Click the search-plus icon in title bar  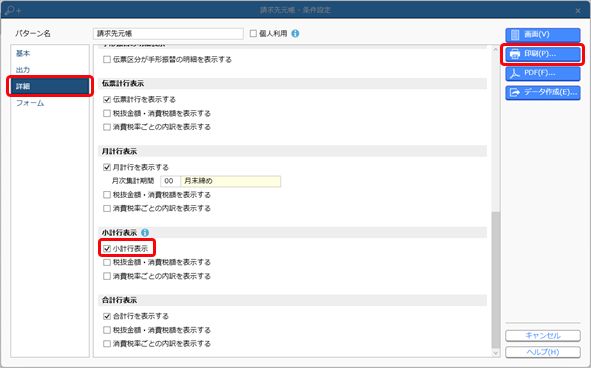pyautogui.click(x=12, y=10)
